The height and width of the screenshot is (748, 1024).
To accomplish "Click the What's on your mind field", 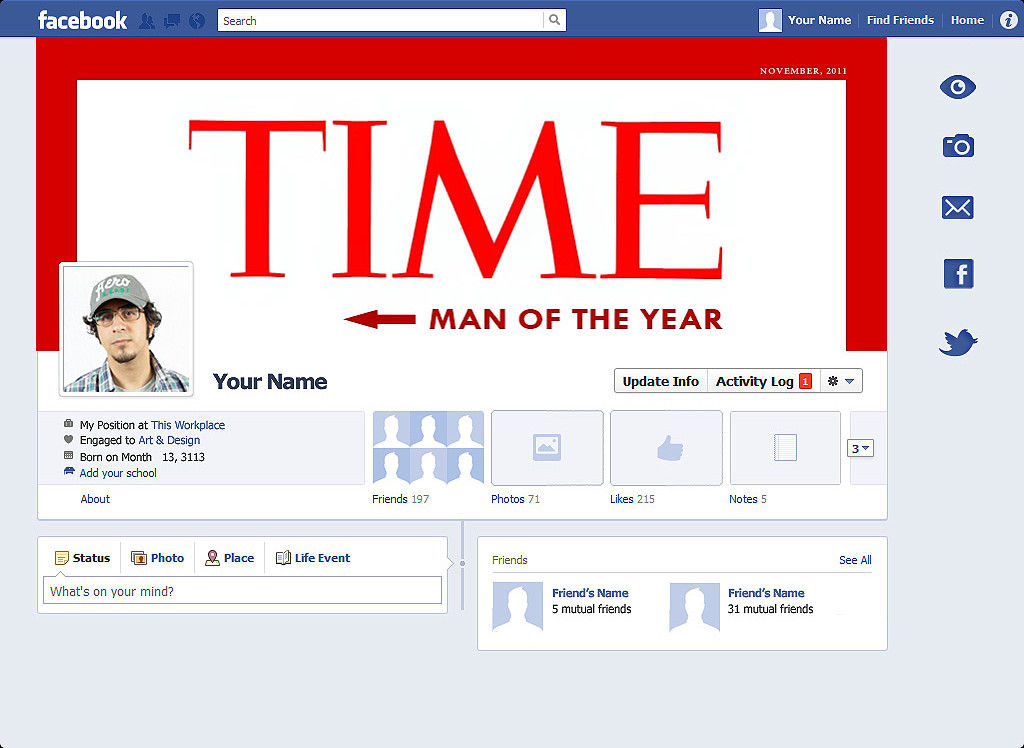I will coord(242,591).
